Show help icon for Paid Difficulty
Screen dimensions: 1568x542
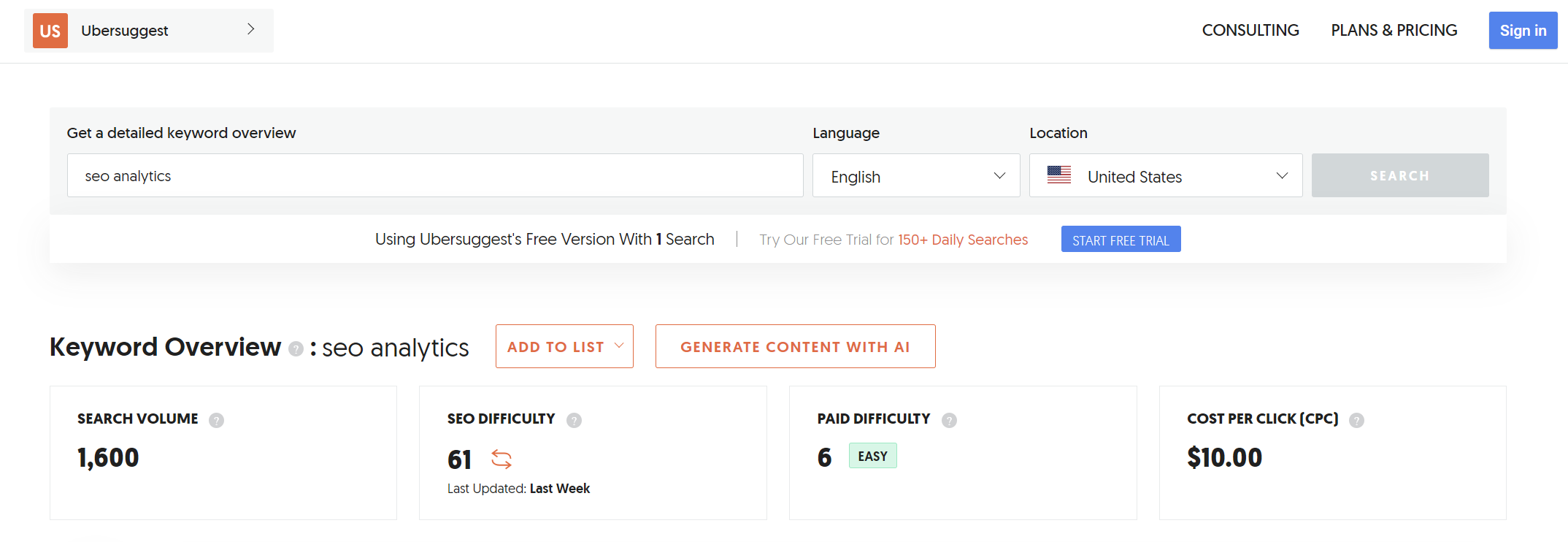[x=949, y=420]
